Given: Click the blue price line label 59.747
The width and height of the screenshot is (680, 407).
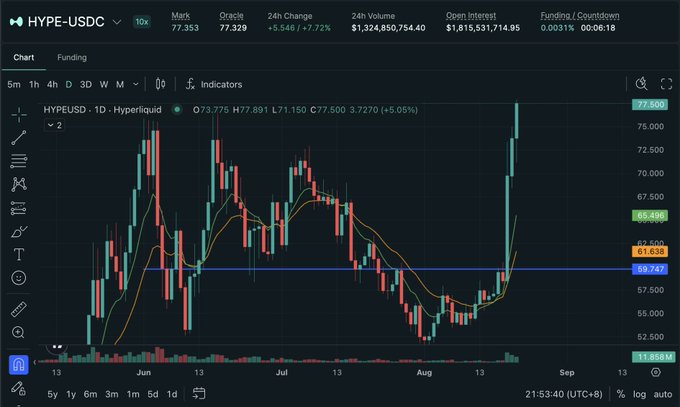Looking at the screenshot, I should [650, 269].
